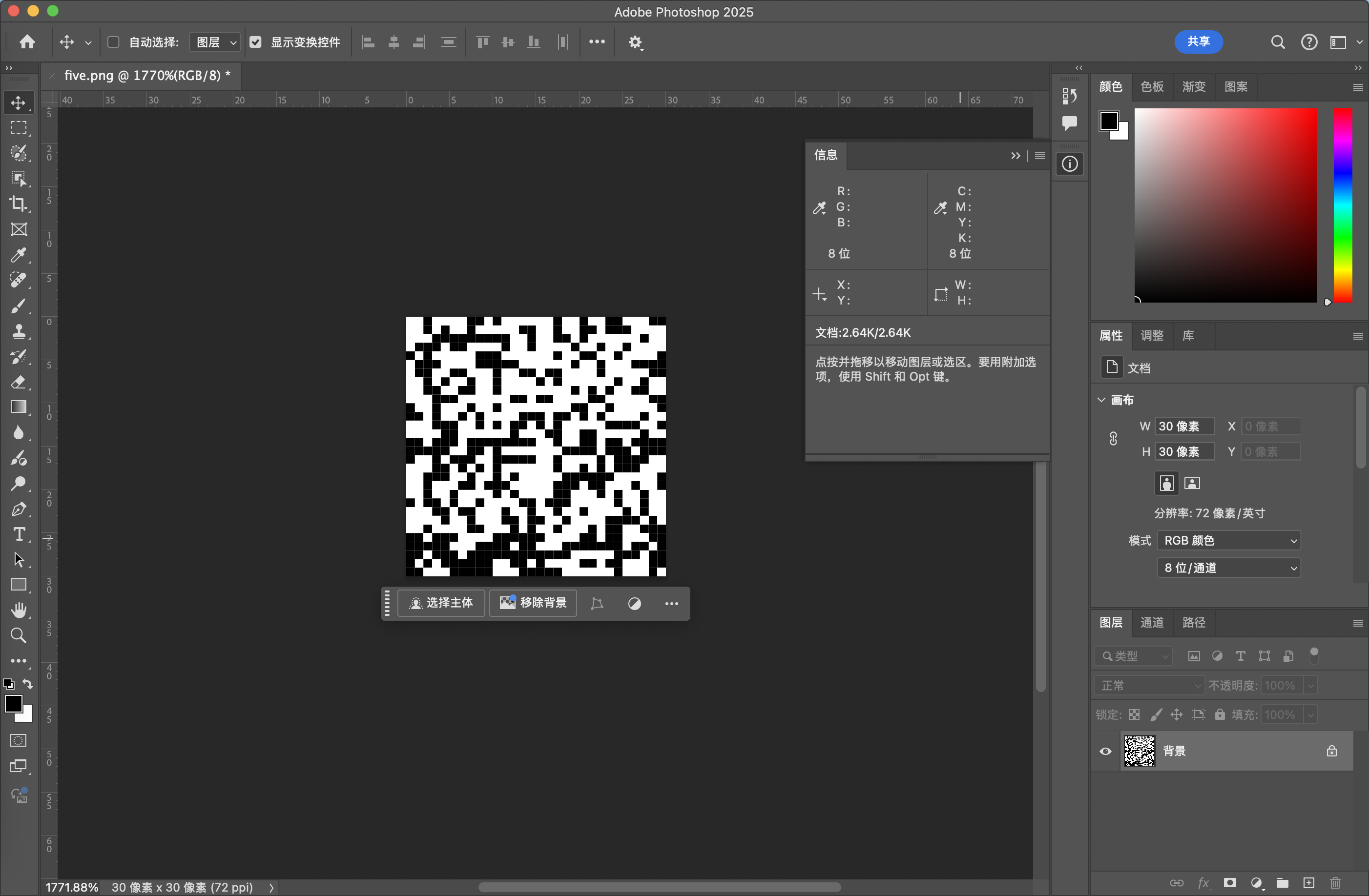Image resolution: width=1369 pixels, height=896 pixels.
Task: Click the 移除背景 button
Action: 533,603
